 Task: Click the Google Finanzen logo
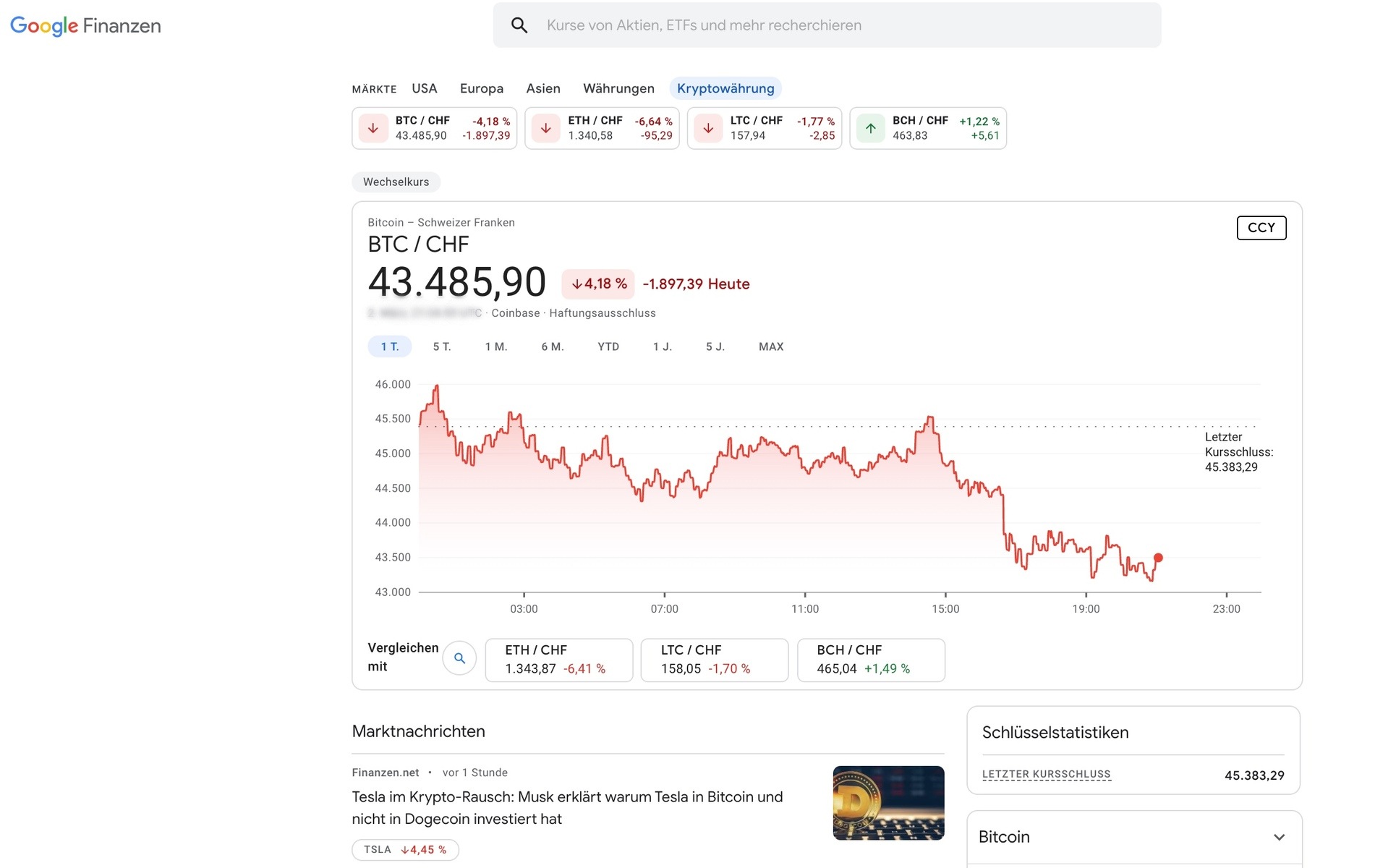click(x=85, y=26)
